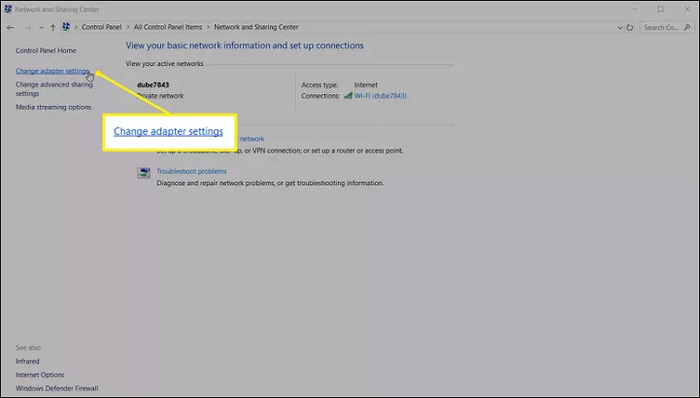Minimize the Network and Sharing Center window
Viewport: 700px width, 398px height.
click(634, 9)
